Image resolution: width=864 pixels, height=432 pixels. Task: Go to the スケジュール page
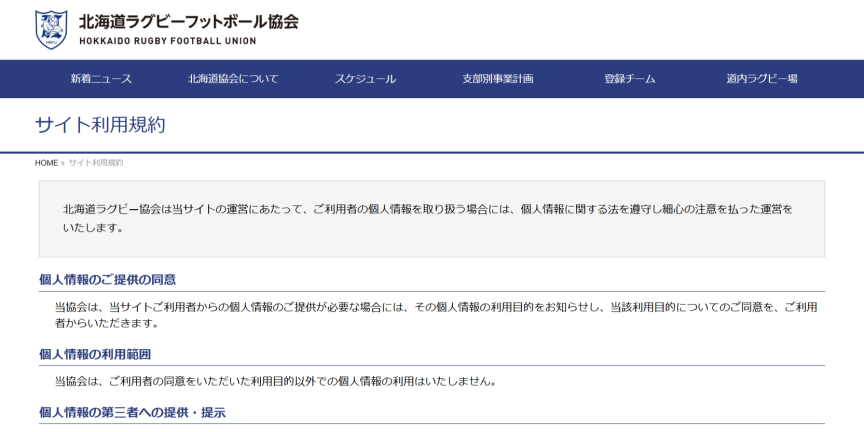(365, 79)
